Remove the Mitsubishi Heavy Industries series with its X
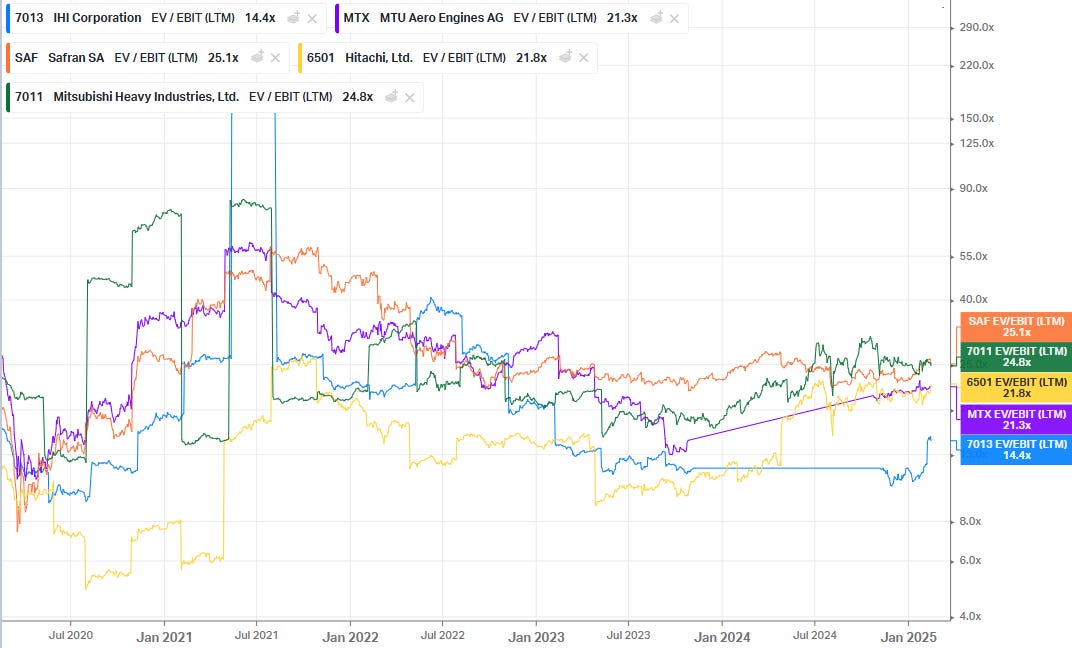1072x648 pixels. [410, 98]
